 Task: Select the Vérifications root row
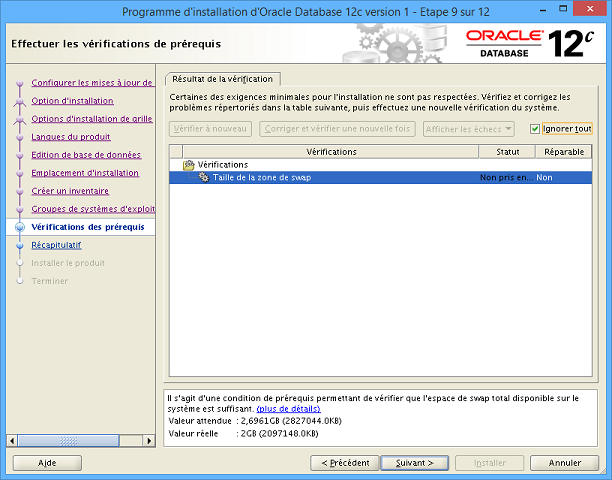[x=381, y=165]
